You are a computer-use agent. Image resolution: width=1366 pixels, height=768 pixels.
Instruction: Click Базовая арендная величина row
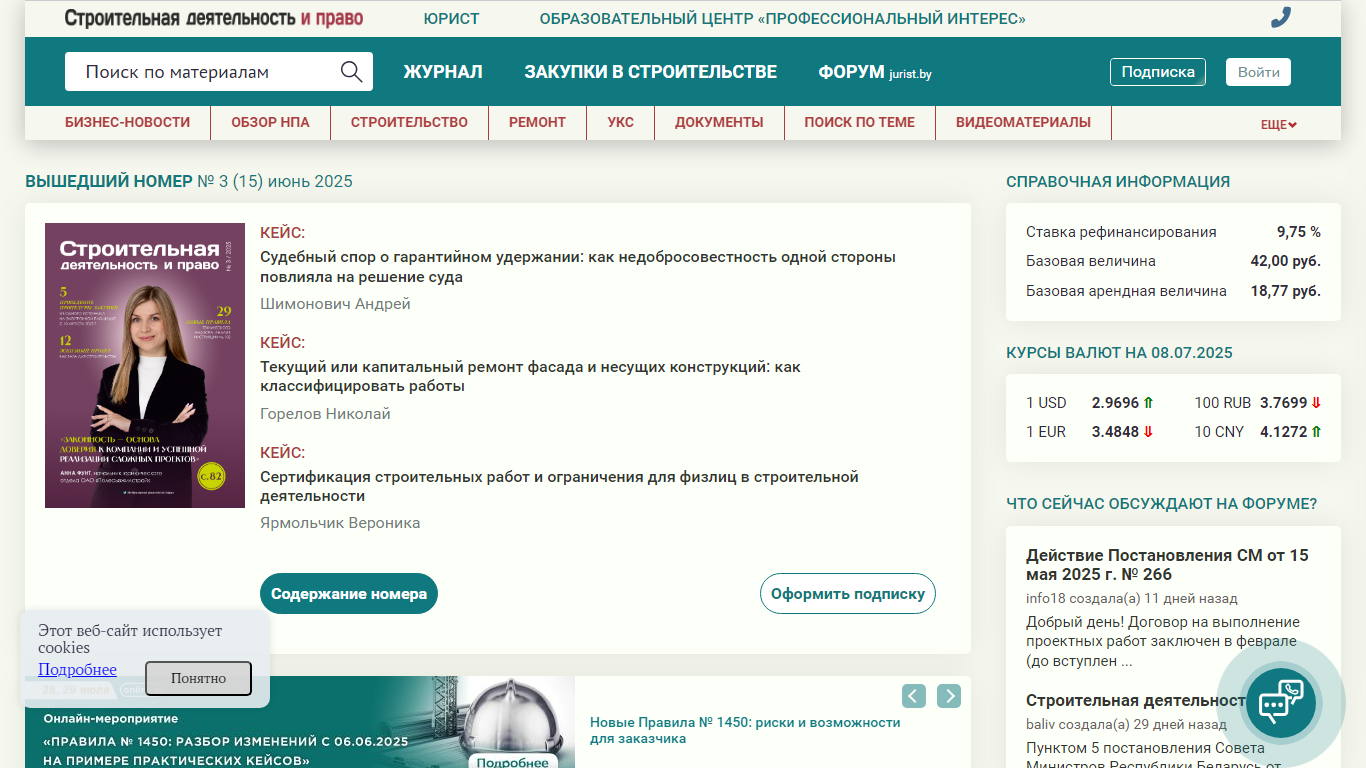[x=1173, y=291]
